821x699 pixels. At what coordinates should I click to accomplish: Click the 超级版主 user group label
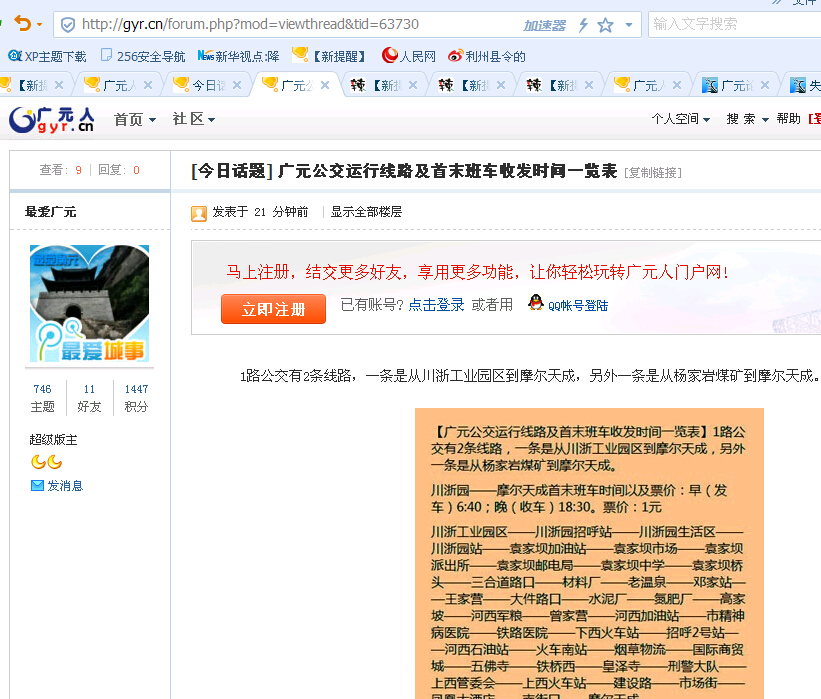point(53,440)
